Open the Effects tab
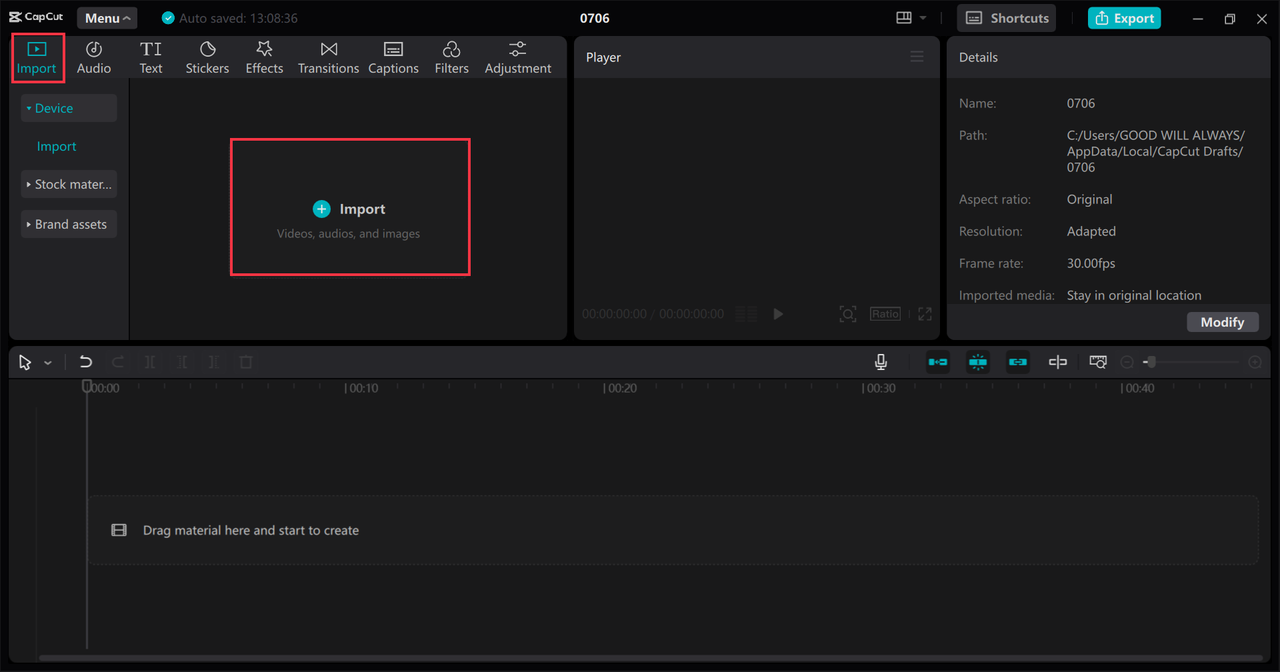1280x672 pixels. point(264,58)
